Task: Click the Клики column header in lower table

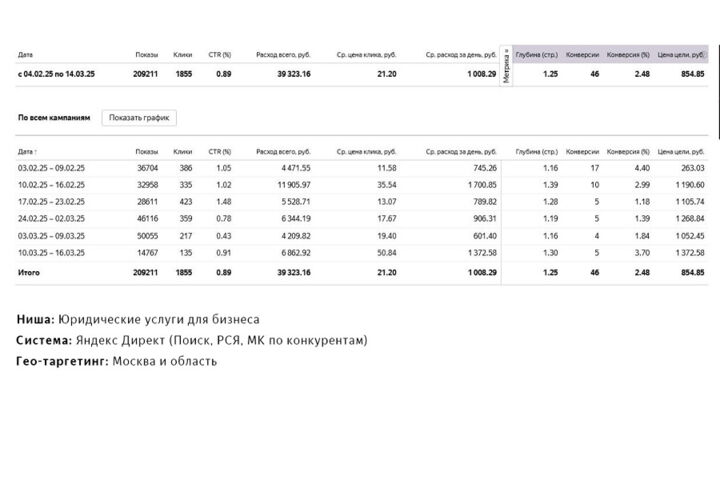Action: [x=182, y=152]
